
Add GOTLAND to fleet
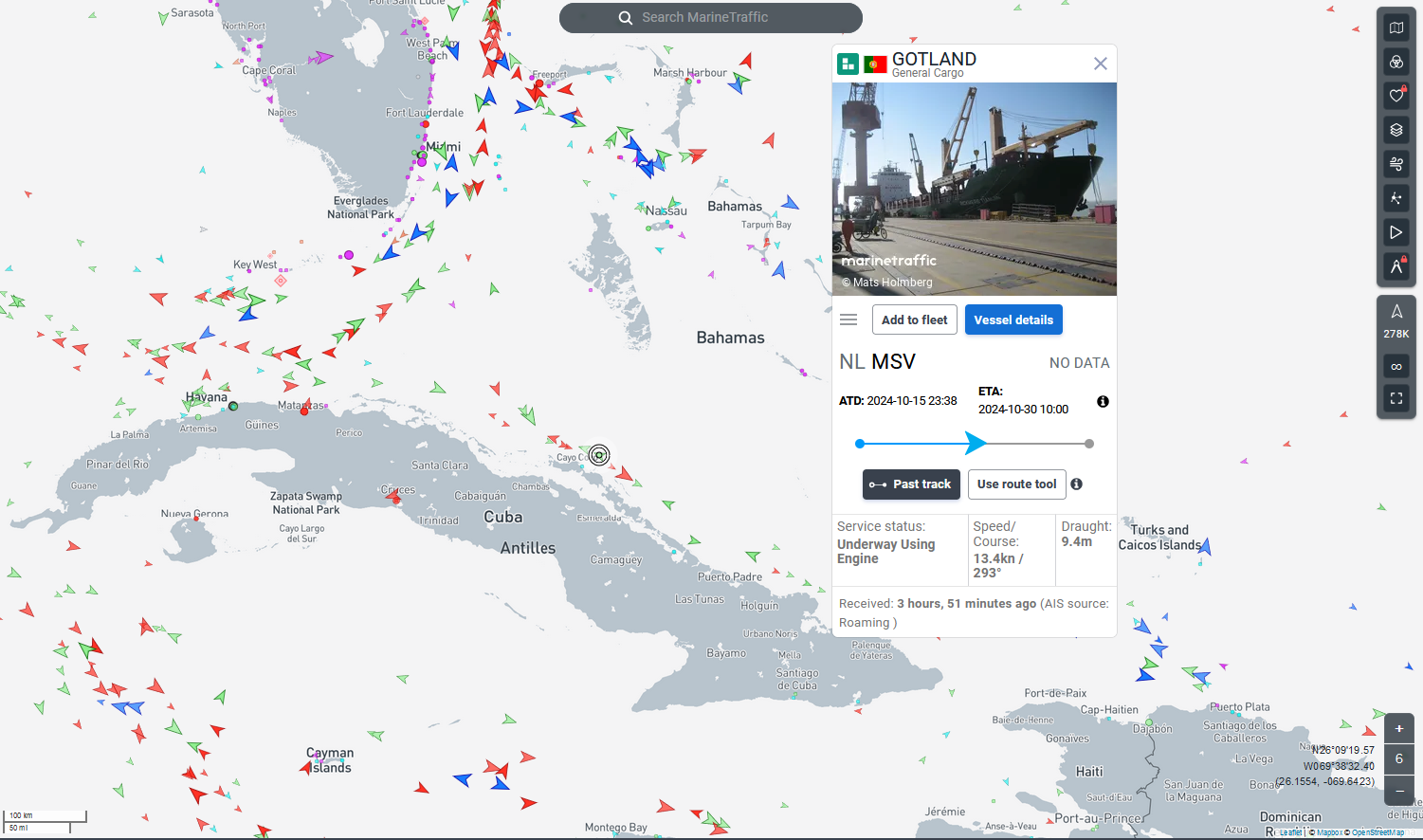pyautogui.click(x=915, y=320)
